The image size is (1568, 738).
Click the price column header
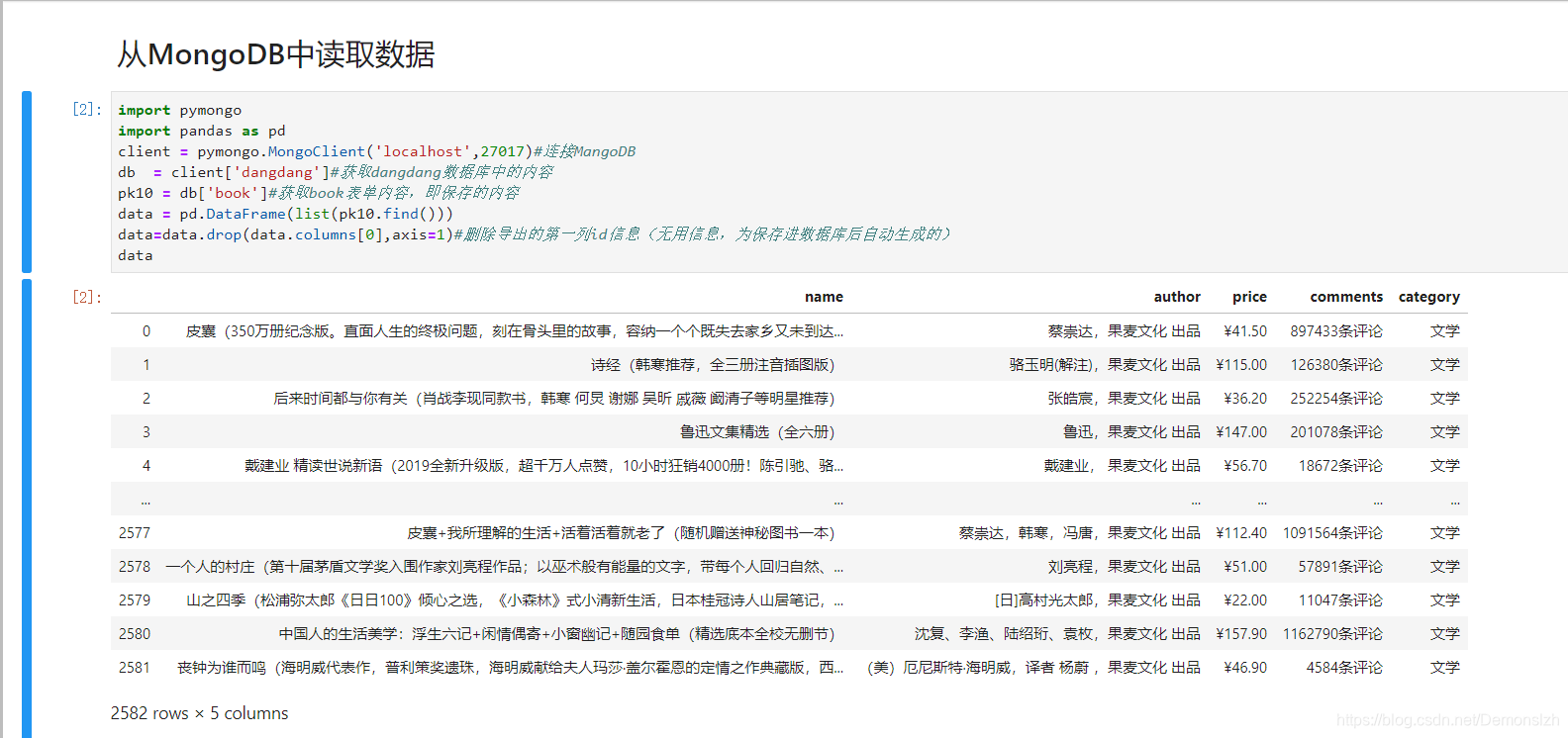click(1249, 297)
